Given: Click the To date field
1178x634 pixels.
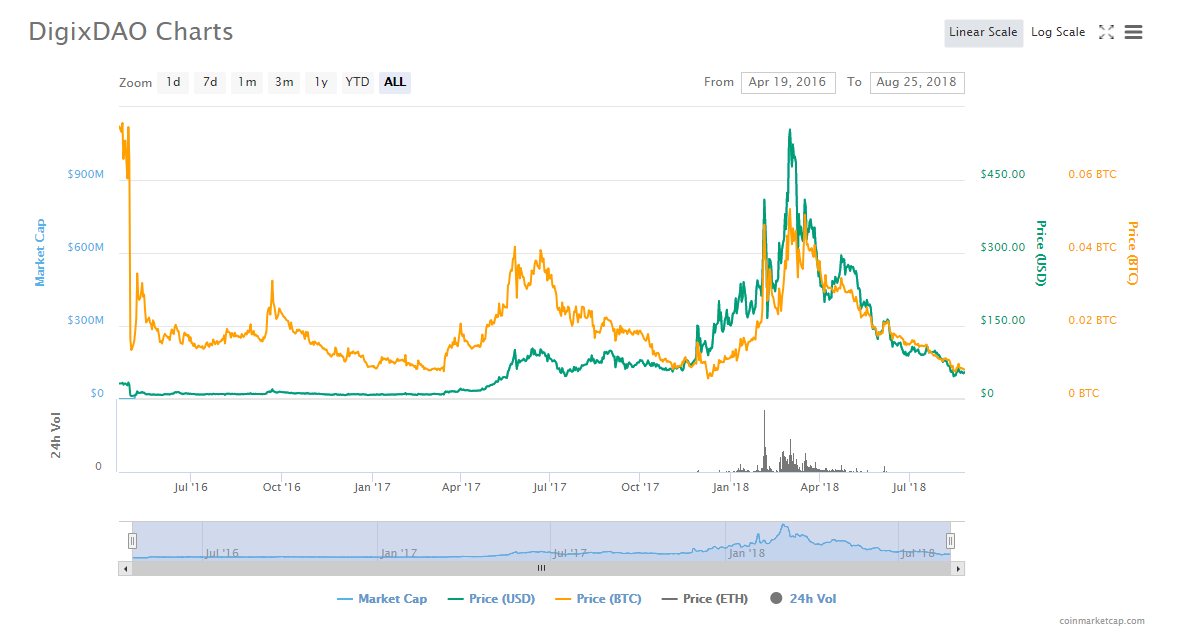Looking at the screenshot, I should click(917, 83).
